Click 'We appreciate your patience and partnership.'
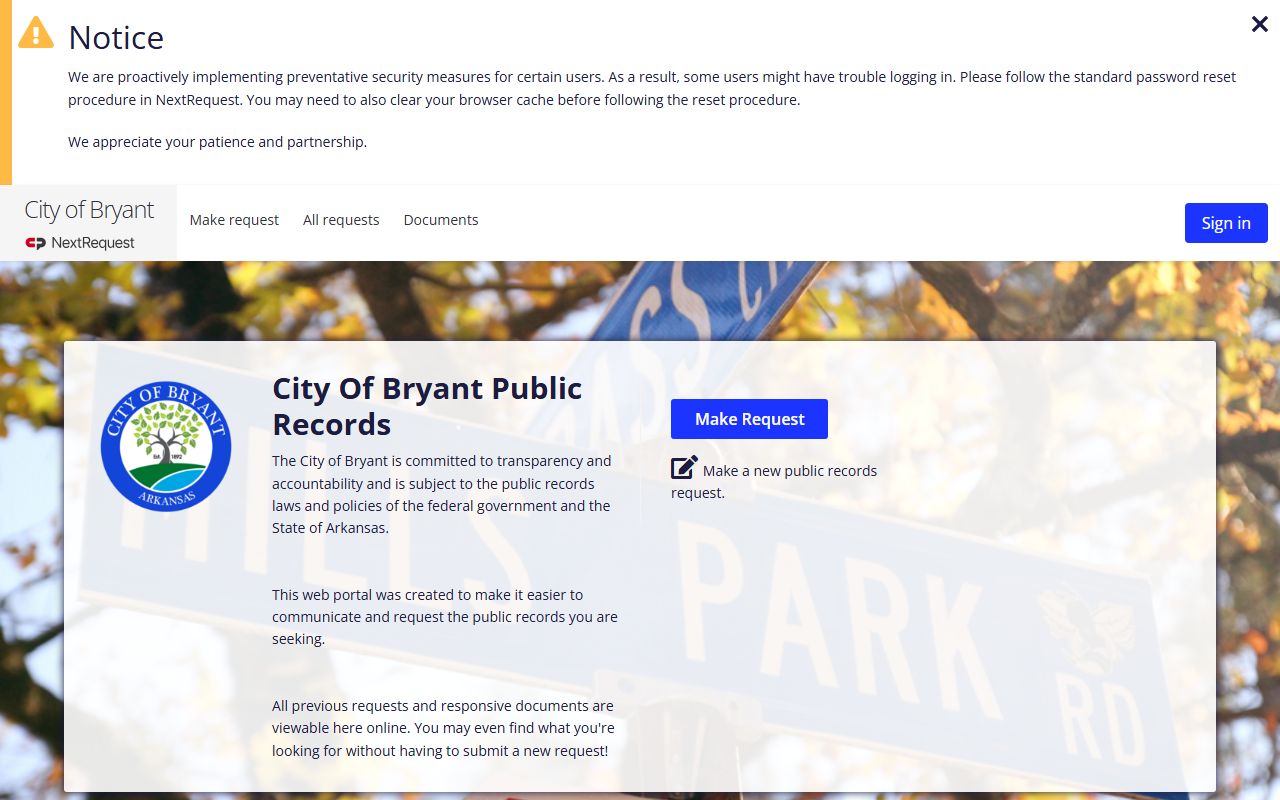 (x=217, y=142)
